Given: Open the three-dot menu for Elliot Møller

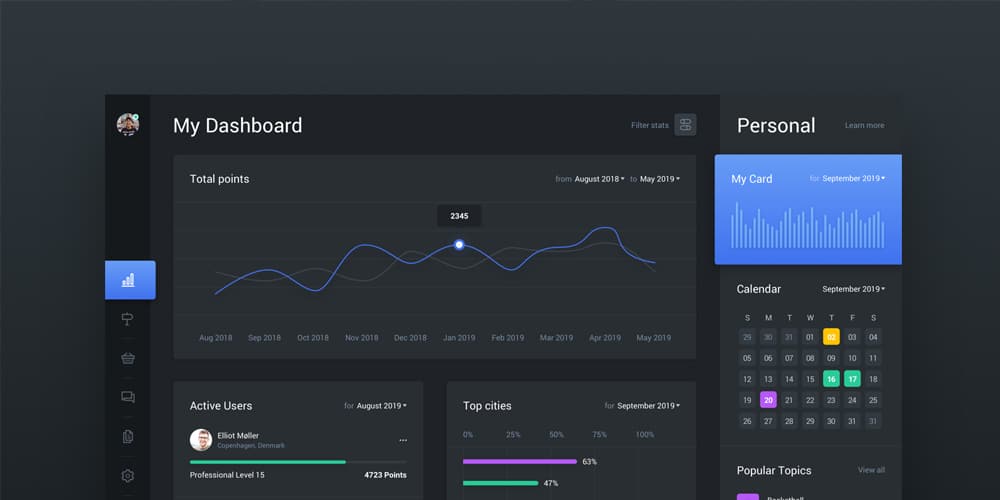Looking at the screenshot, I should coord(403,440).
